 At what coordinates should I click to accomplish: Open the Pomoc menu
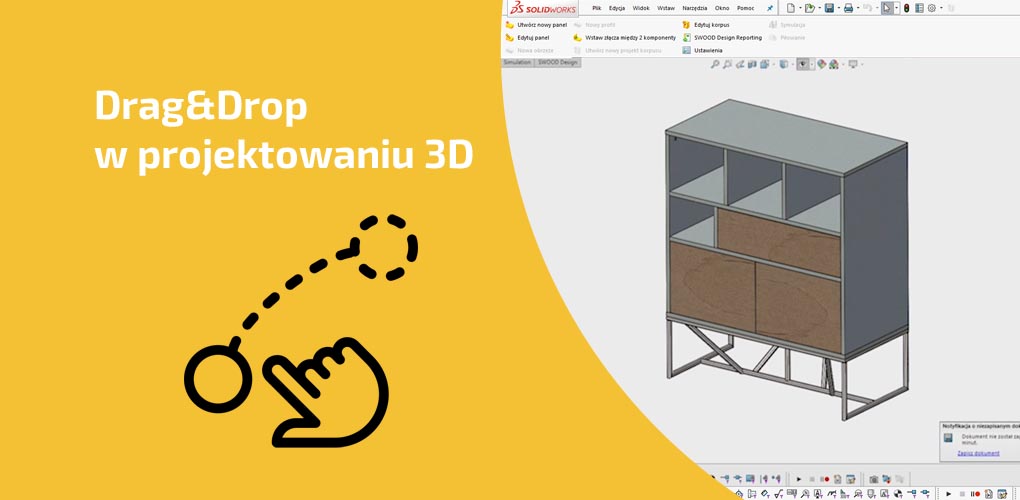pyautogui.click(x=745, y=8)
